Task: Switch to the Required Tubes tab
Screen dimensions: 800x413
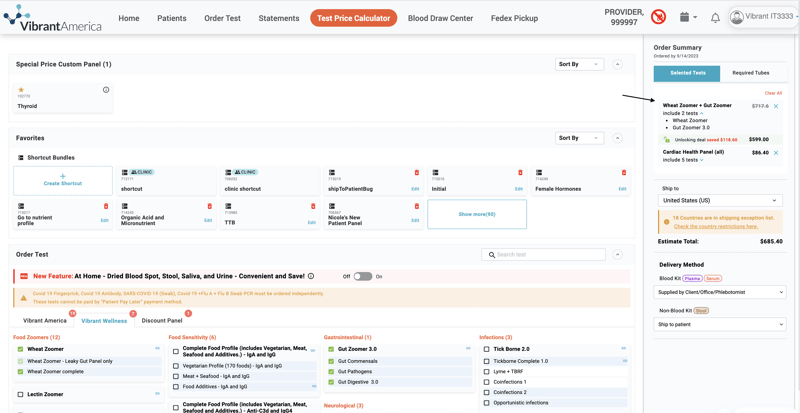Action: point(751,74)
